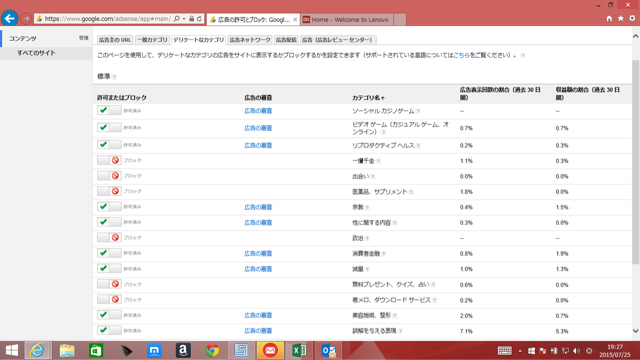Toggle allow/block for ビデオゲーム category
This screenshot has width=640, height=360.
pos(109,127)
